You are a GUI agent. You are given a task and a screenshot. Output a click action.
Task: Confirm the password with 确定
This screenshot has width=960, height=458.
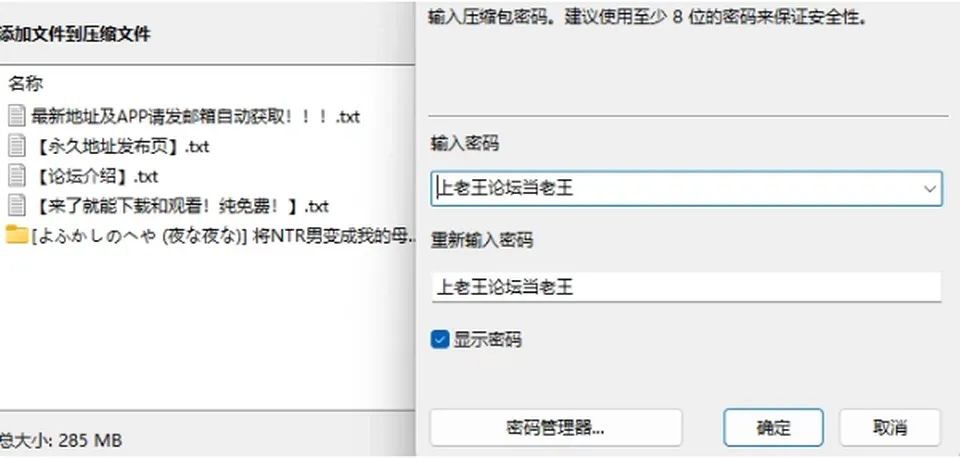pyautogui.click(x=773, y=427)
